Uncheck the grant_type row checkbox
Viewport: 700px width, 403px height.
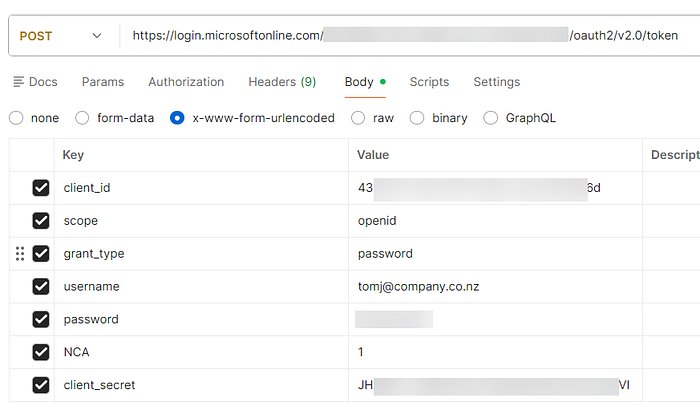coord(41,253)
